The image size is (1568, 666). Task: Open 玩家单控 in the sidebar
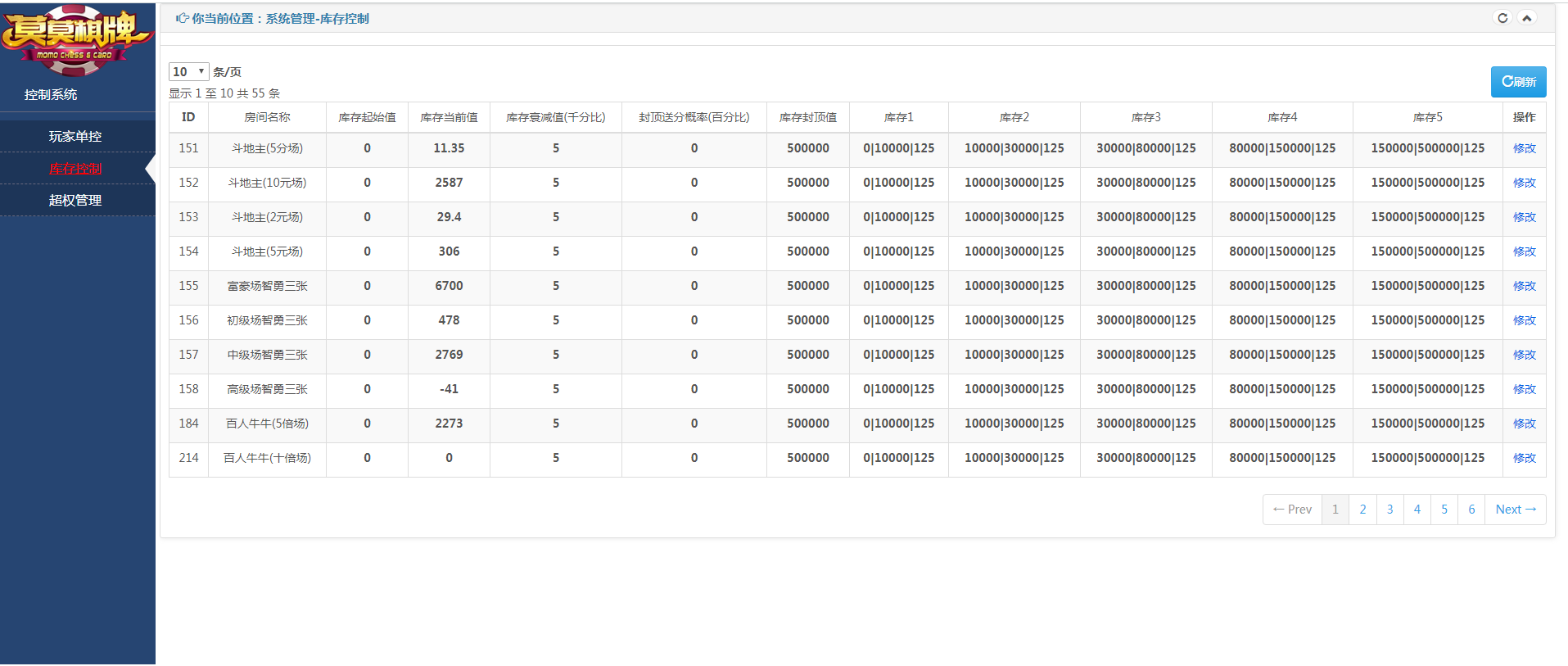point(75,137)
